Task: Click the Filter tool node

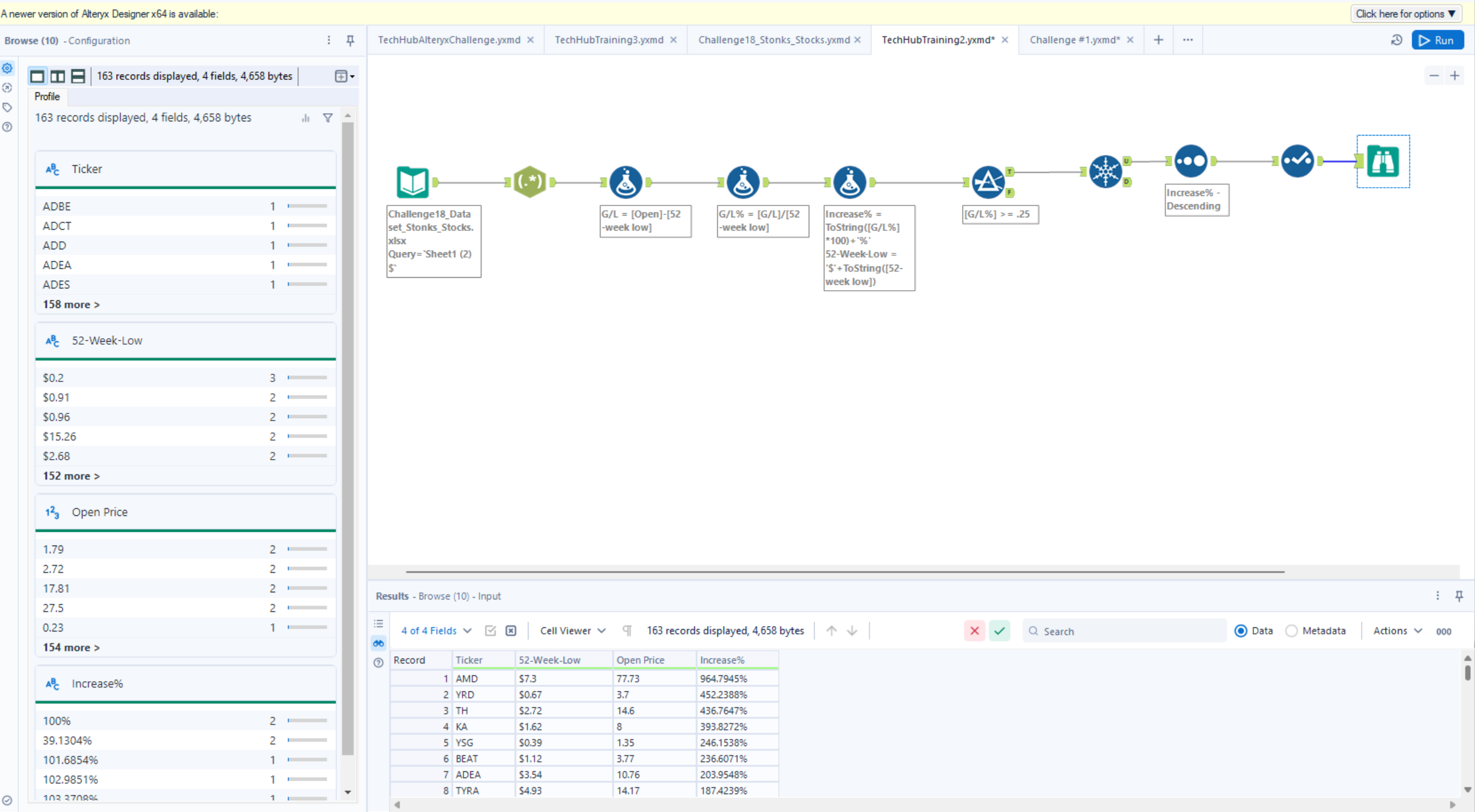Action: pos(987,182)
